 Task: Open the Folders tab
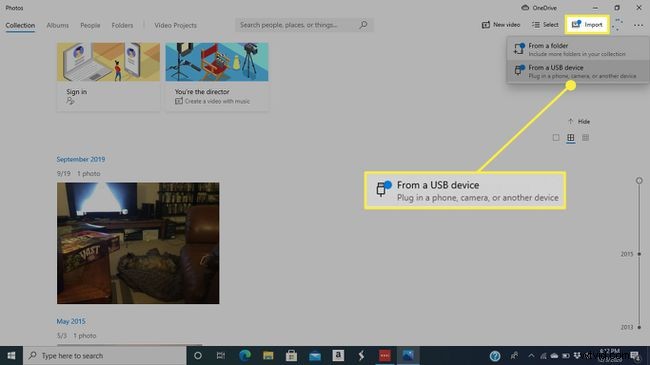(122, 25)
